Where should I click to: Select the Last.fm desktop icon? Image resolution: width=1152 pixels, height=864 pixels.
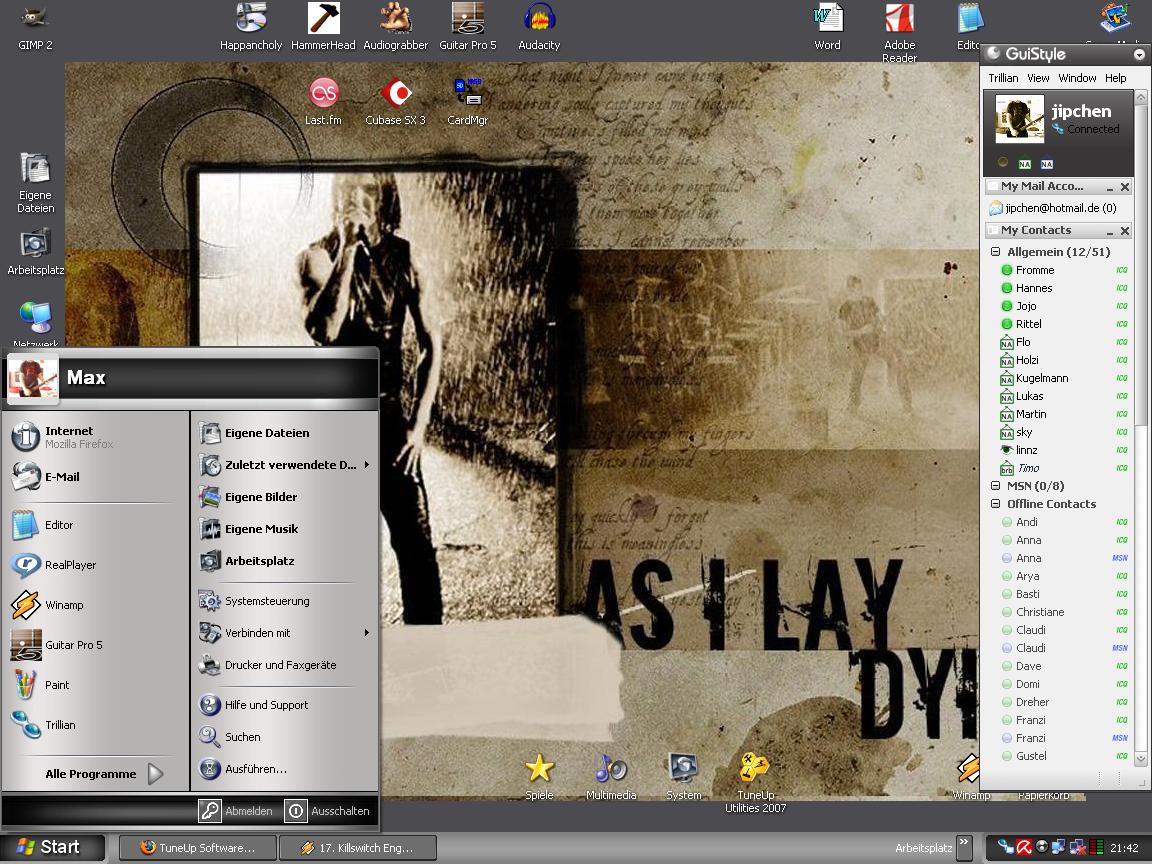click(323, 101)
